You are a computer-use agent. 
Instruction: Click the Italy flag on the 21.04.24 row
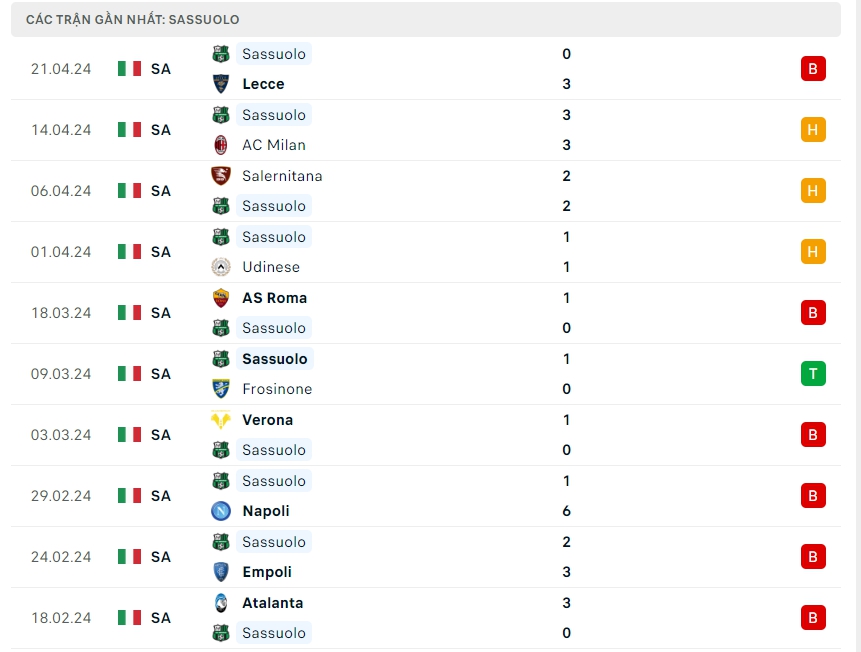(x=129, y=69)
